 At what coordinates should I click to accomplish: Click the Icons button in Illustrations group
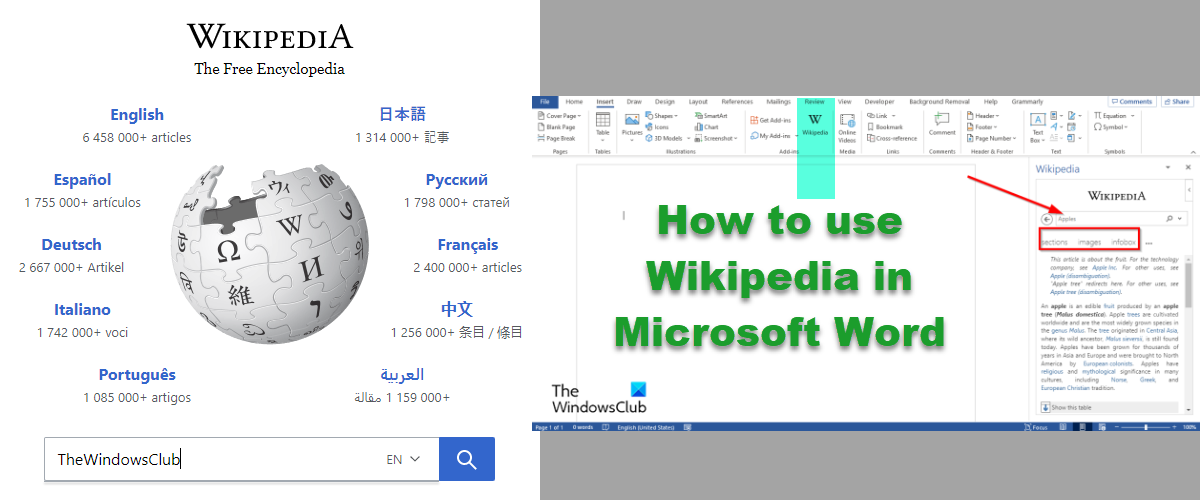657,127
